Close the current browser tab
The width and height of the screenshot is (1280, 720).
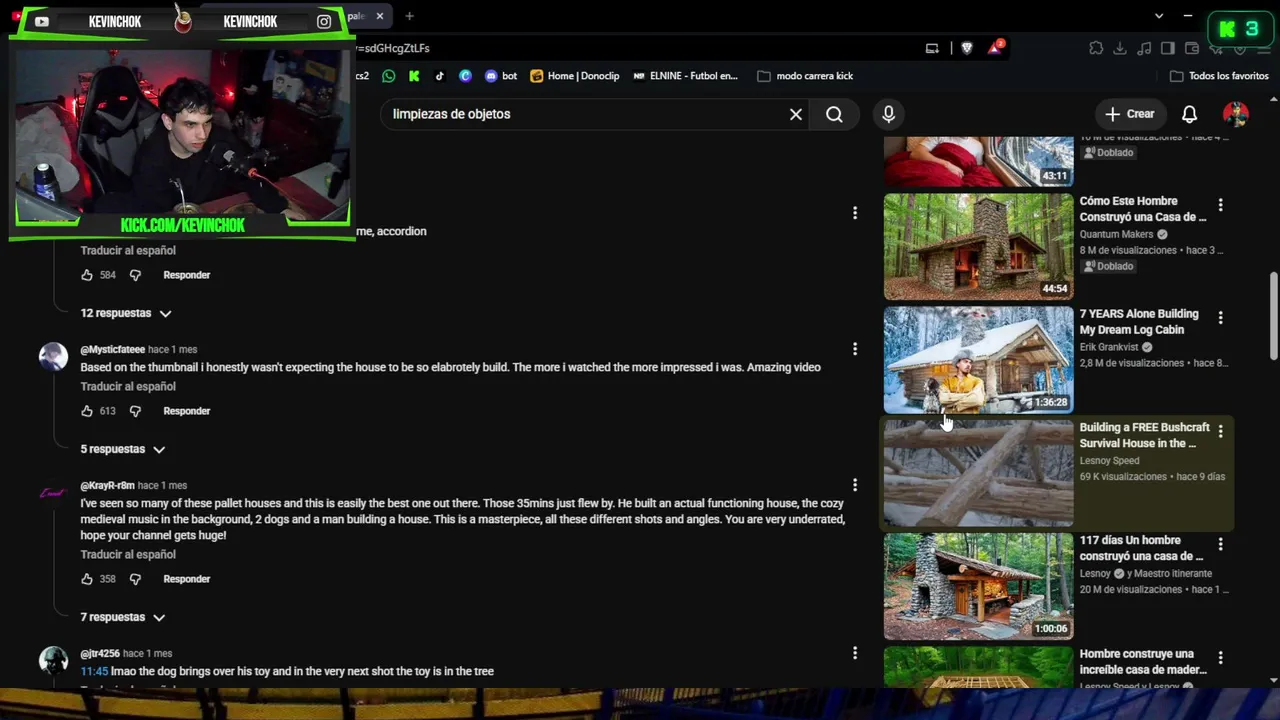[380, 17]
